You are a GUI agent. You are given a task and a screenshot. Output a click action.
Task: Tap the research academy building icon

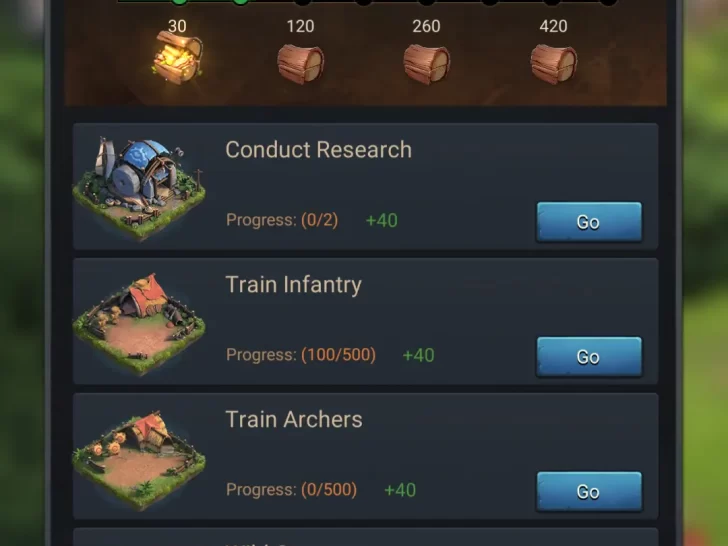pos(139,188)
